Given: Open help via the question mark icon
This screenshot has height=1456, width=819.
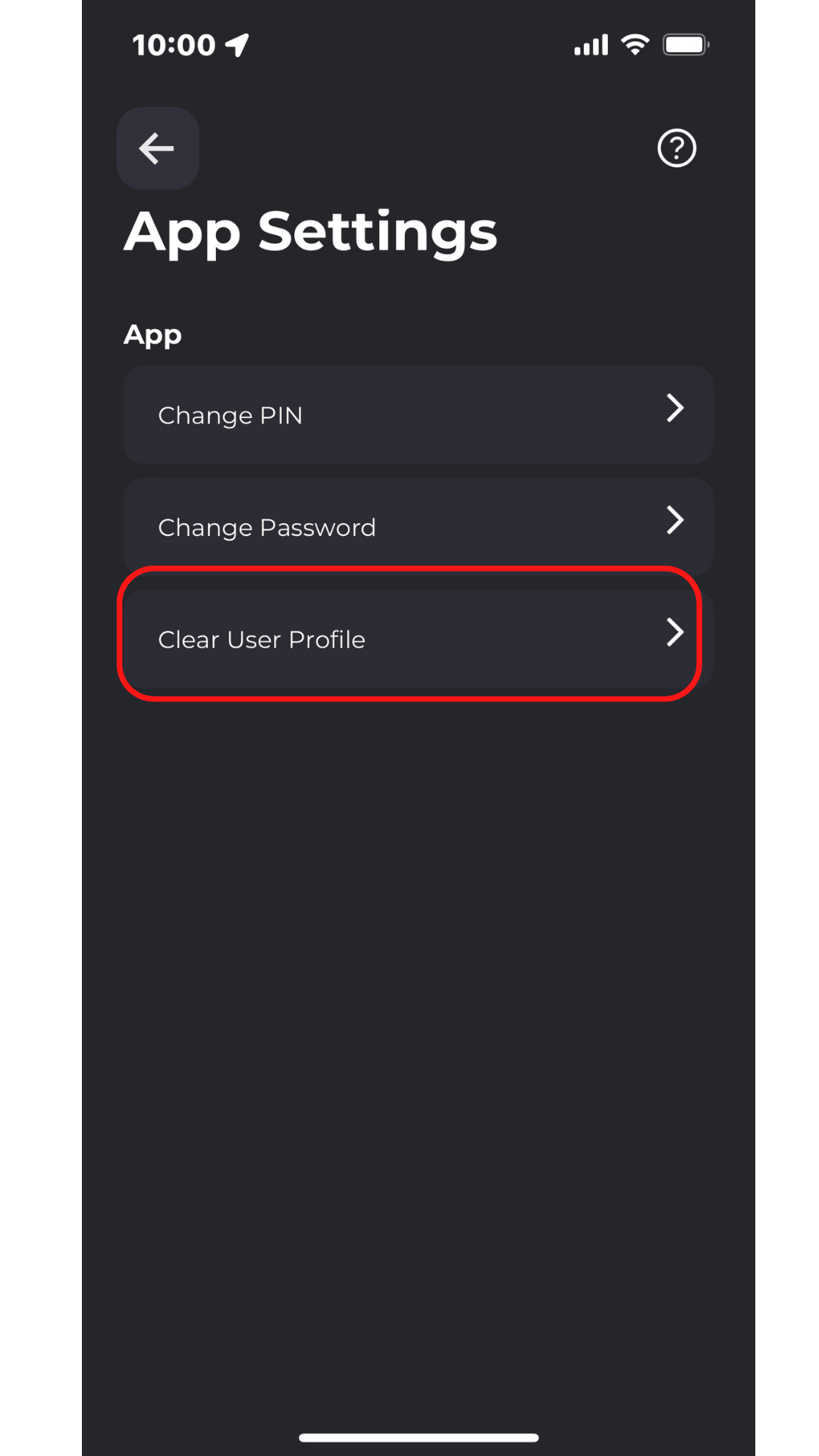Looking at the screenshot, I should 676,148.
